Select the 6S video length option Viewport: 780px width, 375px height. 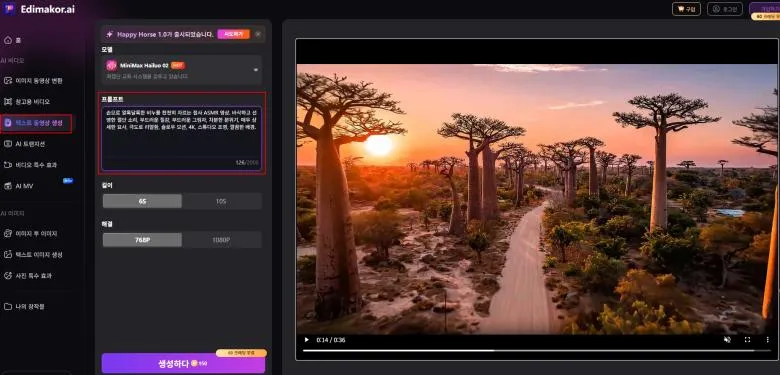tap(142, 201)
